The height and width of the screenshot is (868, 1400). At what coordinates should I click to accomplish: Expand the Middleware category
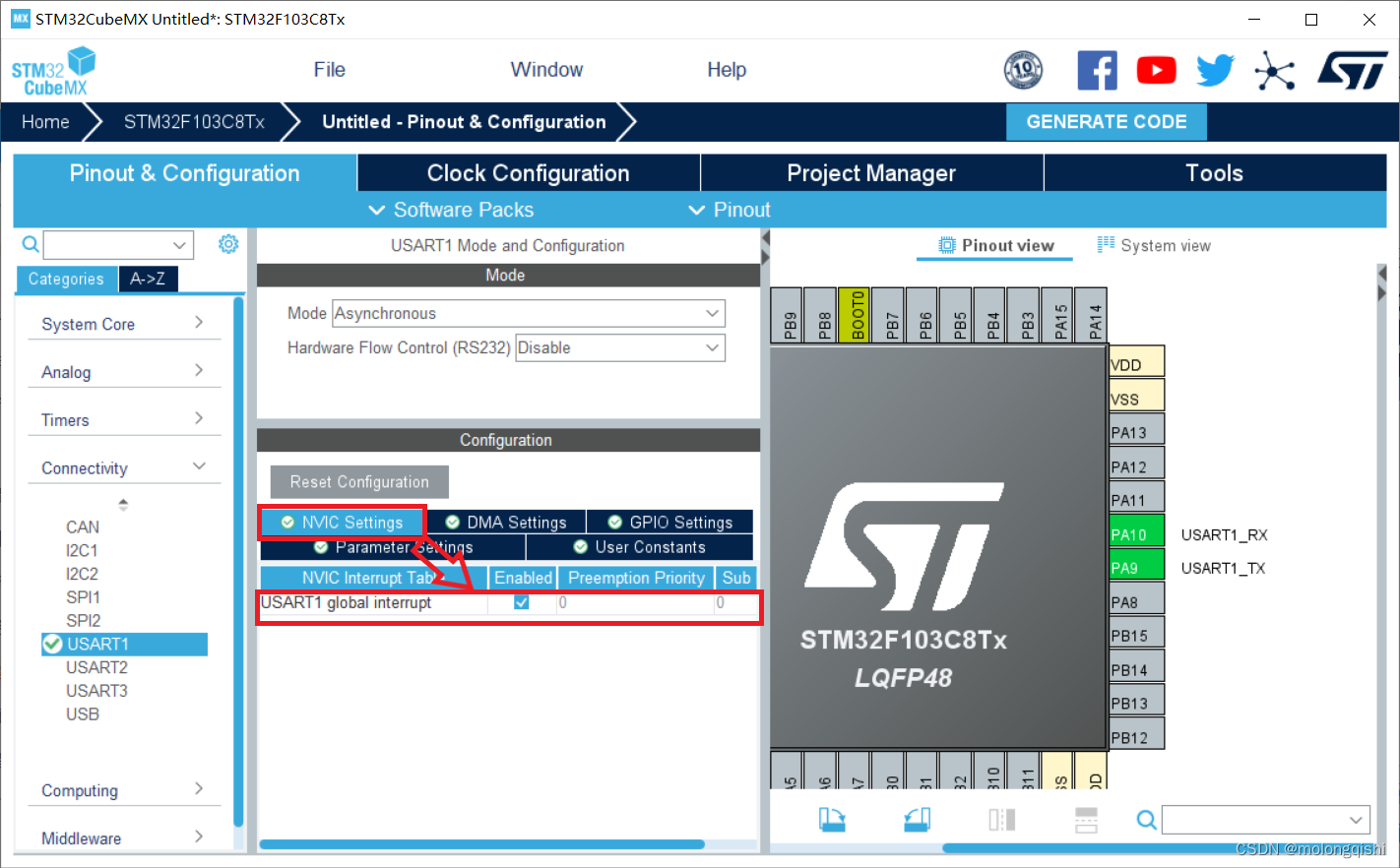click(122, 838)
